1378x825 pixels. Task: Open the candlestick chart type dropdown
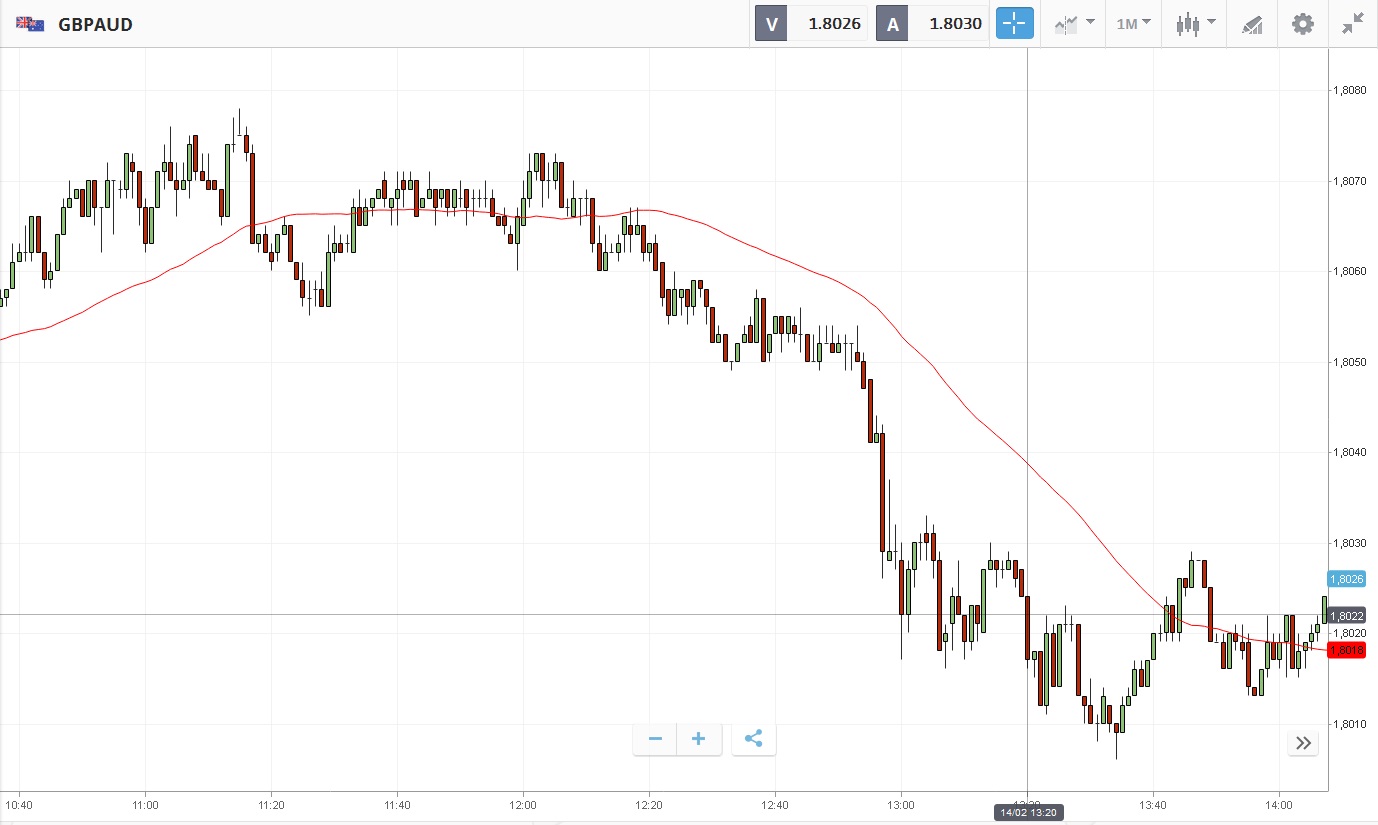pos(1195,24)
